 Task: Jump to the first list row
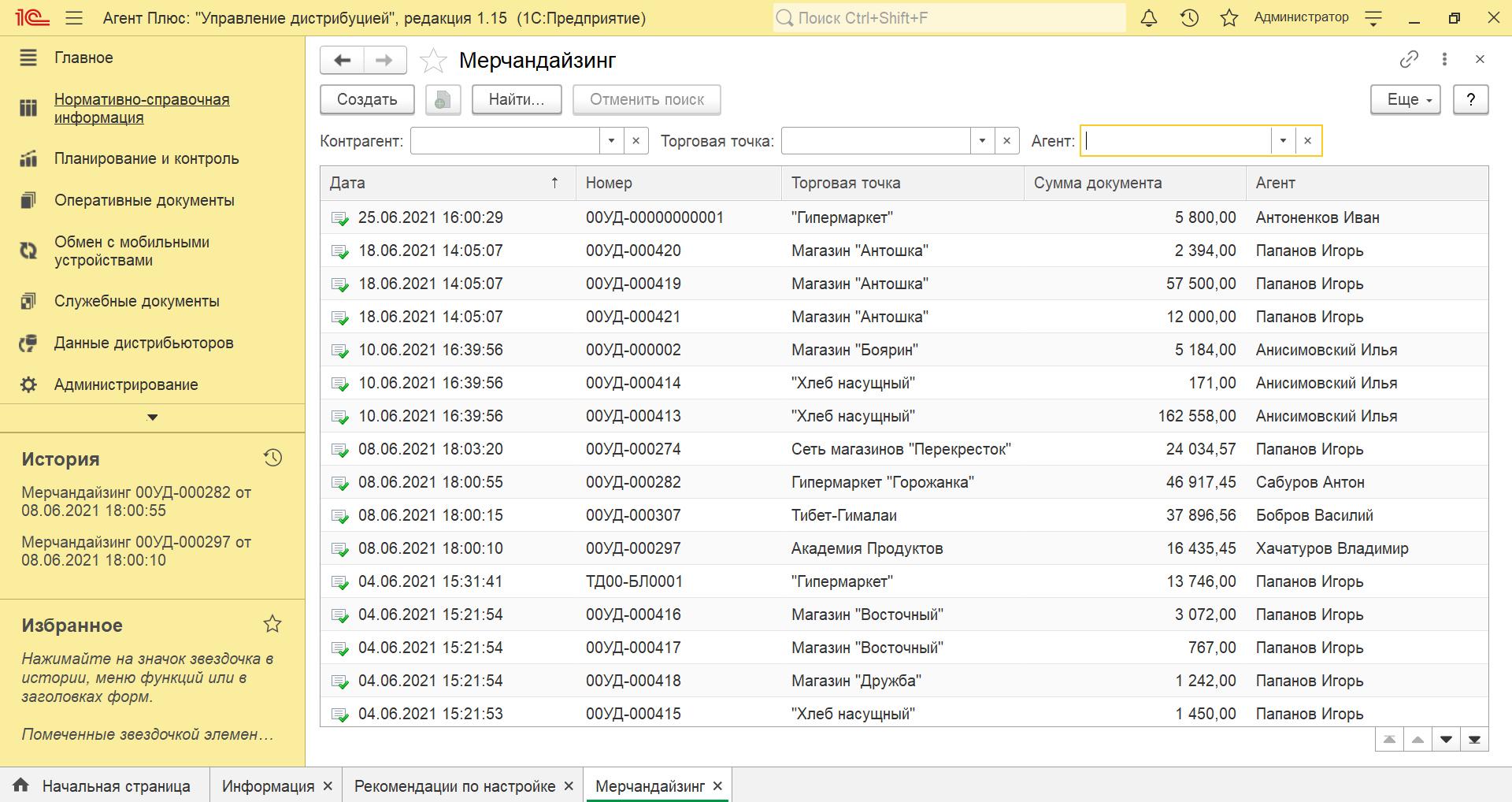click(x=1389, y=739)
